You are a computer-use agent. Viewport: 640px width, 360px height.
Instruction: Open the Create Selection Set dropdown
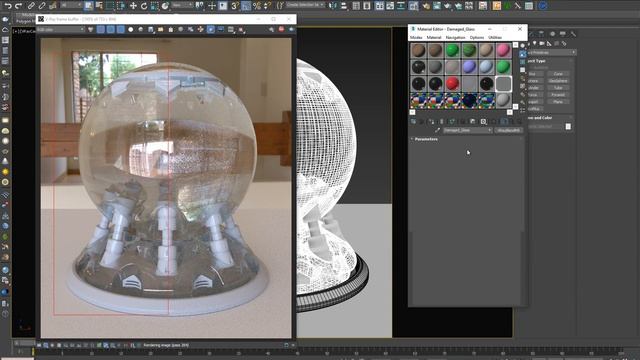tap(305, 5)
